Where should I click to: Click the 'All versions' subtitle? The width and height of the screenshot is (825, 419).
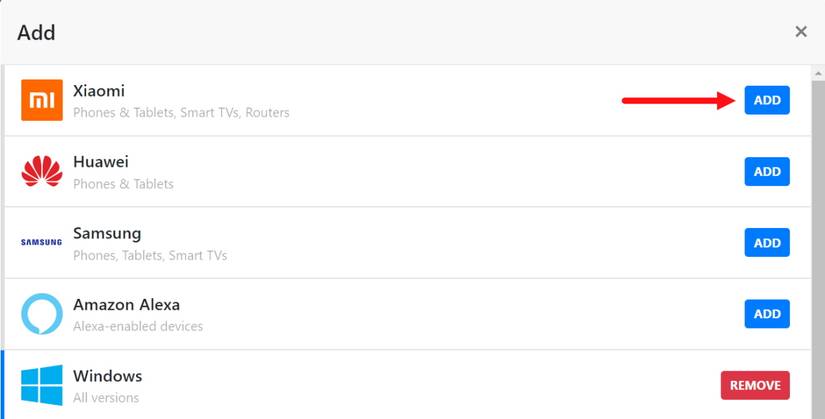[x=106, y=398]
